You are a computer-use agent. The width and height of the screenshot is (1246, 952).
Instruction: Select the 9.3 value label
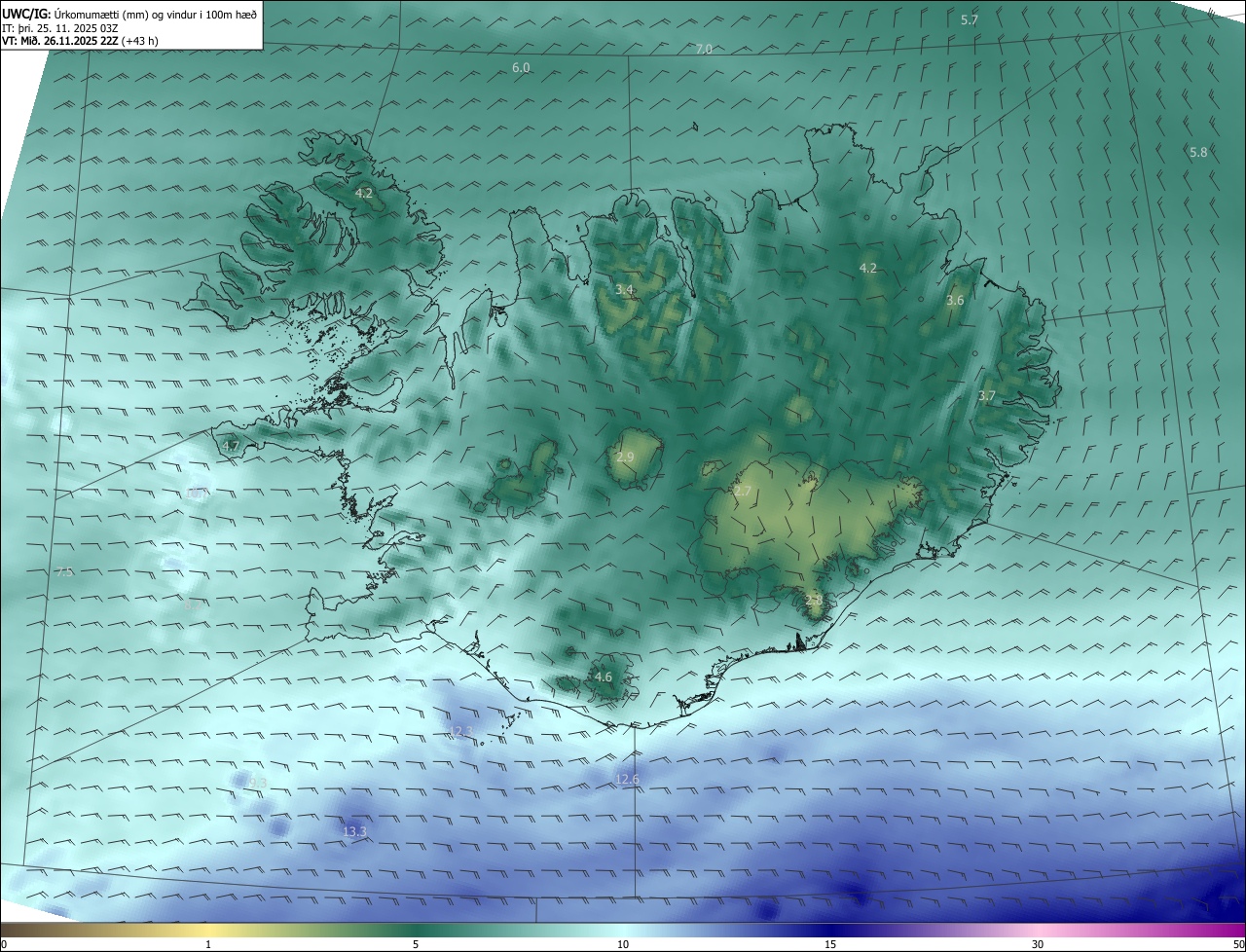257,783
